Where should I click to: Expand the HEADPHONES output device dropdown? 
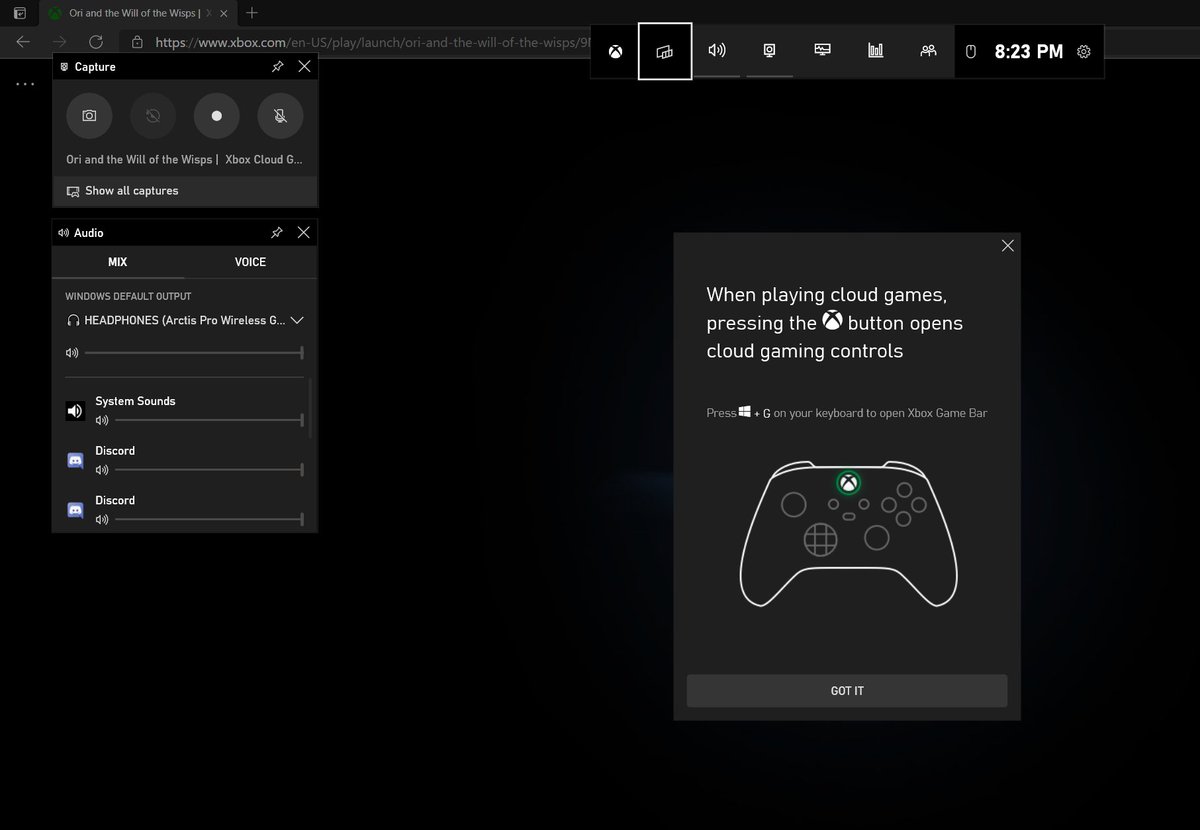[295, 321]
